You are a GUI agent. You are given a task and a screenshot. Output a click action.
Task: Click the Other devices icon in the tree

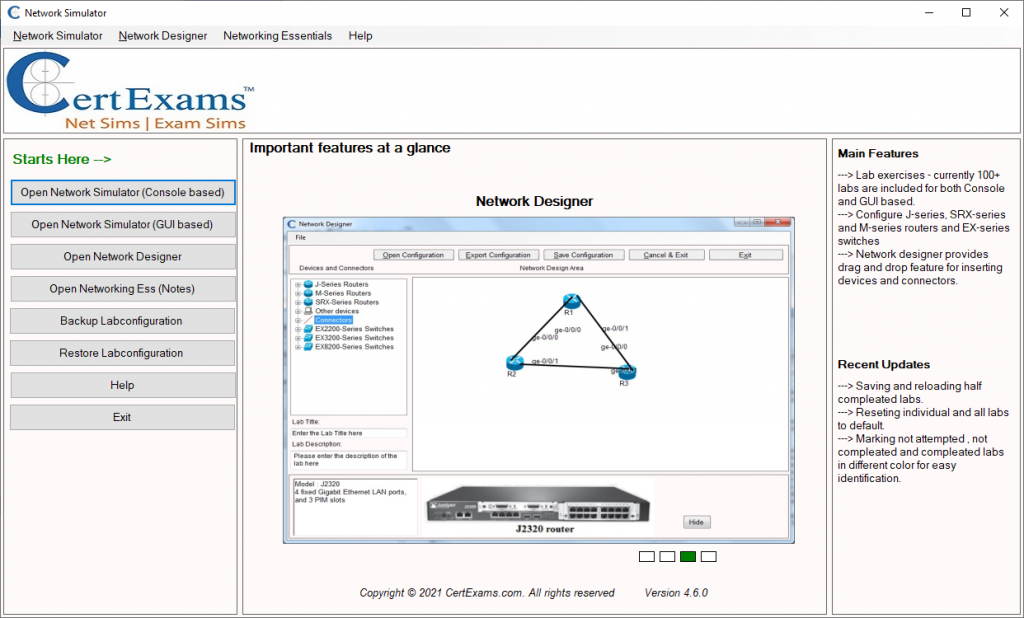point(309,311)
